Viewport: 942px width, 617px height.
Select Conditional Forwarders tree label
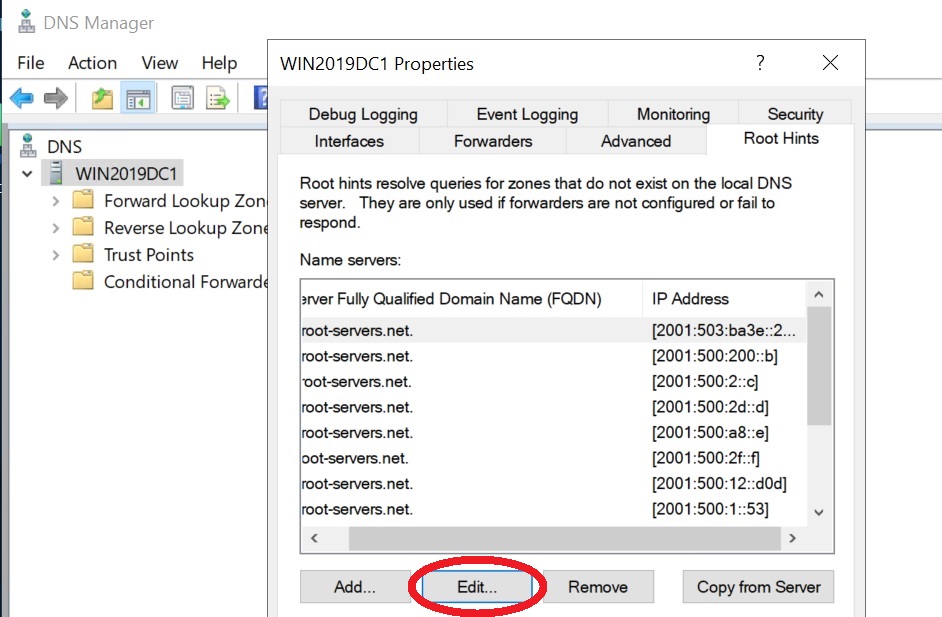[x=185, y=282]
